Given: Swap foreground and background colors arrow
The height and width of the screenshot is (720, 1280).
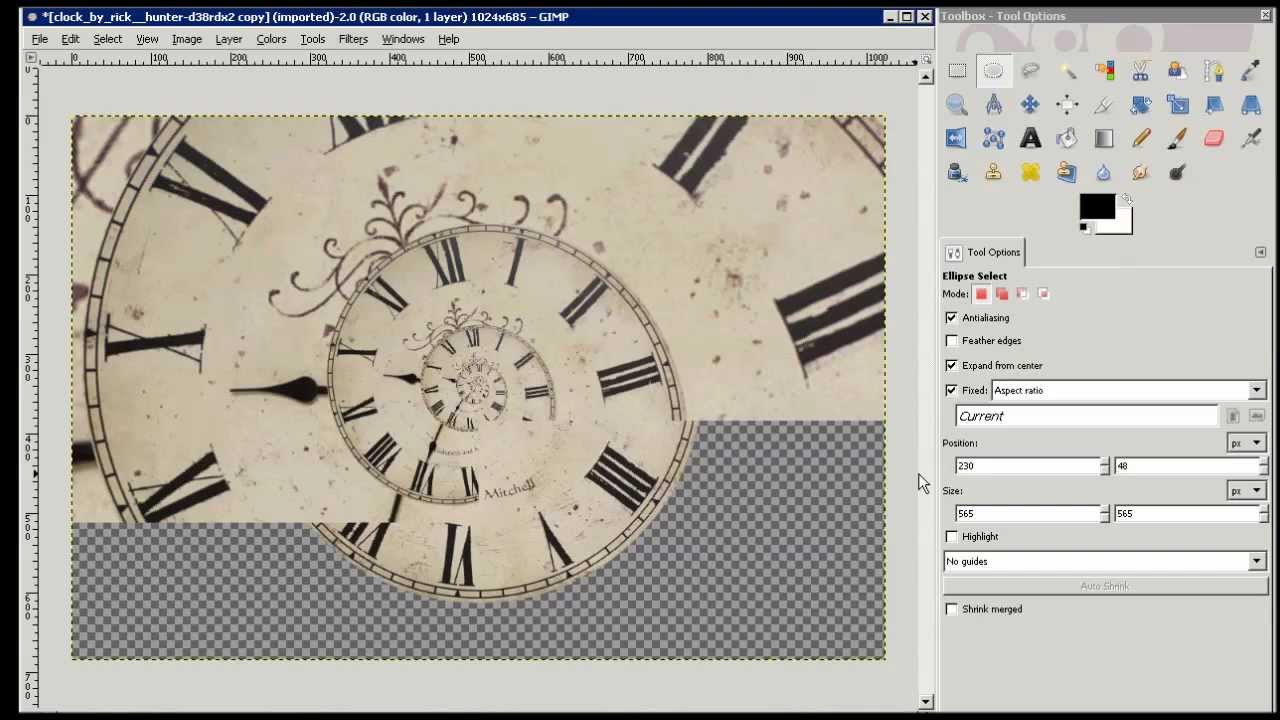Looking at the screenshot, I should click(1126, 201).
